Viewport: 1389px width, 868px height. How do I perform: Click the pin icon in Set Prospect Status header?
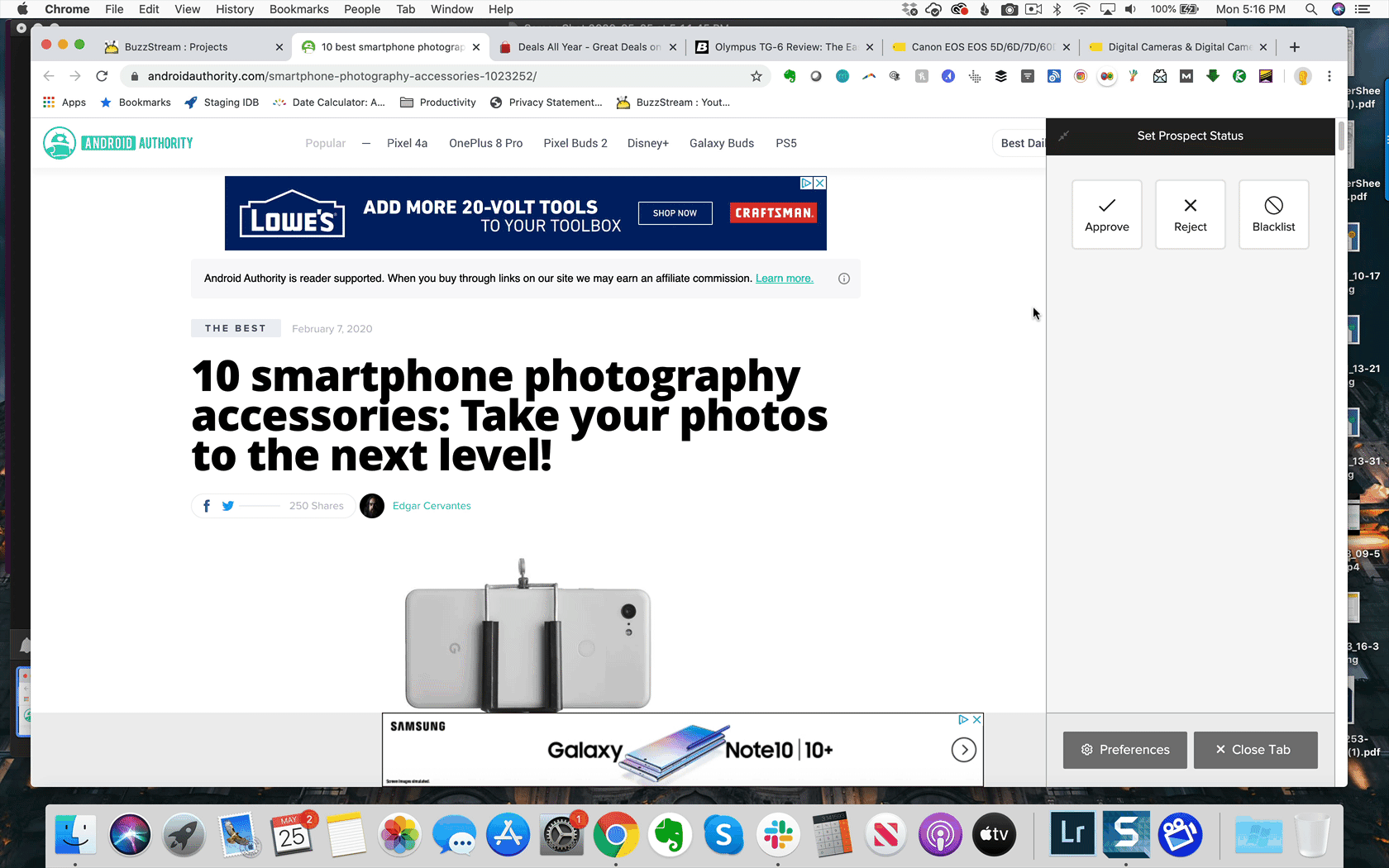click(x=1064, y=136)
